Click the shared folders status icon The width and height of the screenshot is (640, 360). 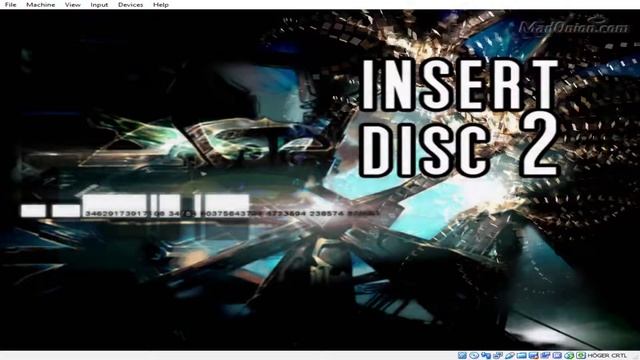pos(521,356)
